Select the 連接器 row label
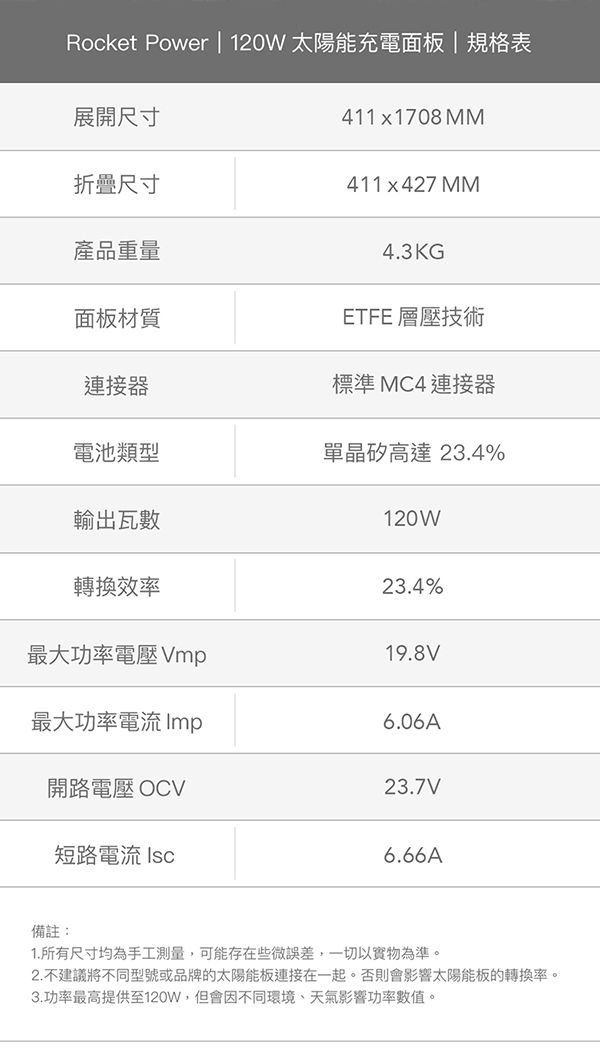The width and height of the screenshot is (600, 1056). (x=116, y=385)
